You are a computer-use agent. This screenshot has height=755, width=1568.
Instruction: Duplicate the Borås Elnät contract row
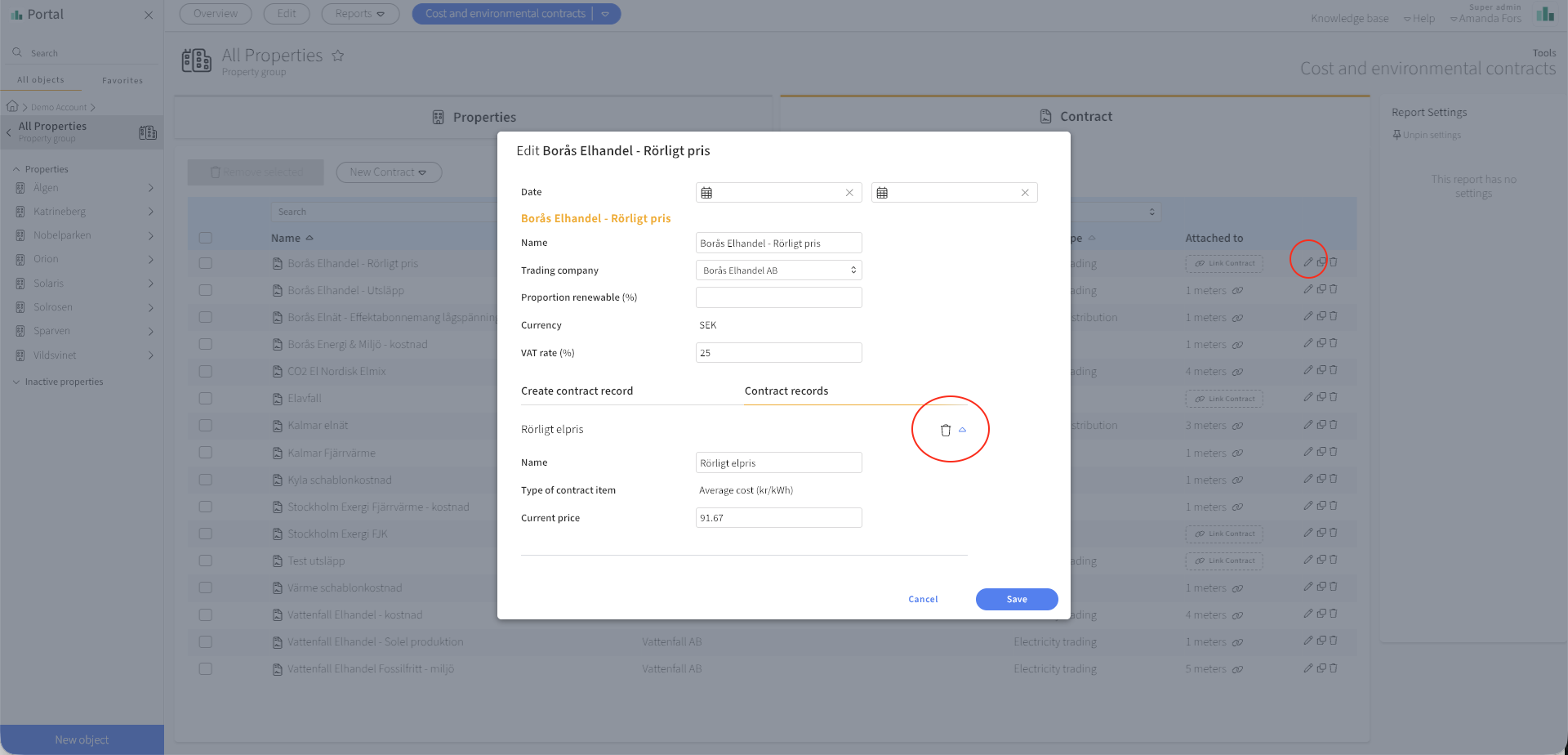(1321, 316)
